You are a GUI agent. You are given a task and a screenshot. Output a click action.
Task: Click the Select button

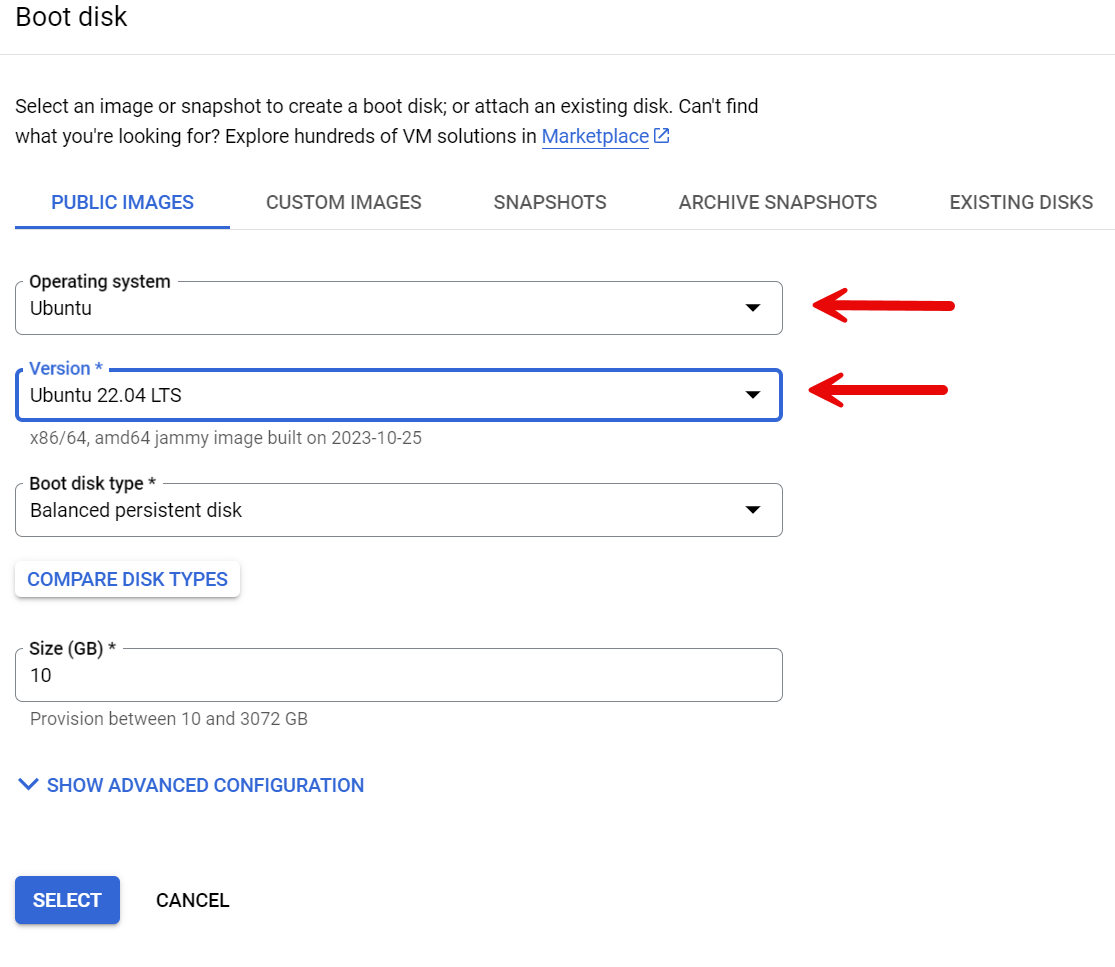coord(68,900)
